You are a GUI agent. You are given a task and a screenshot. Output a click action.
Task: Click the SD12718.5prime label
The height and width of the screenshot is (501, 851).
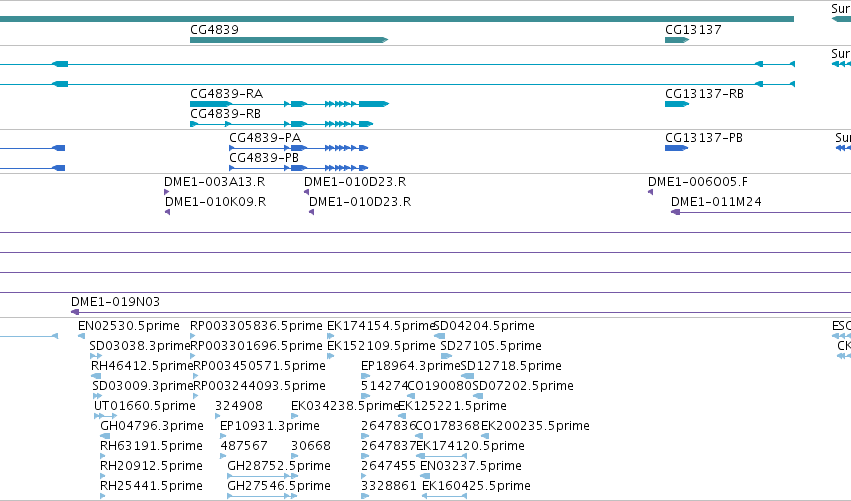(x=511, y=366)
